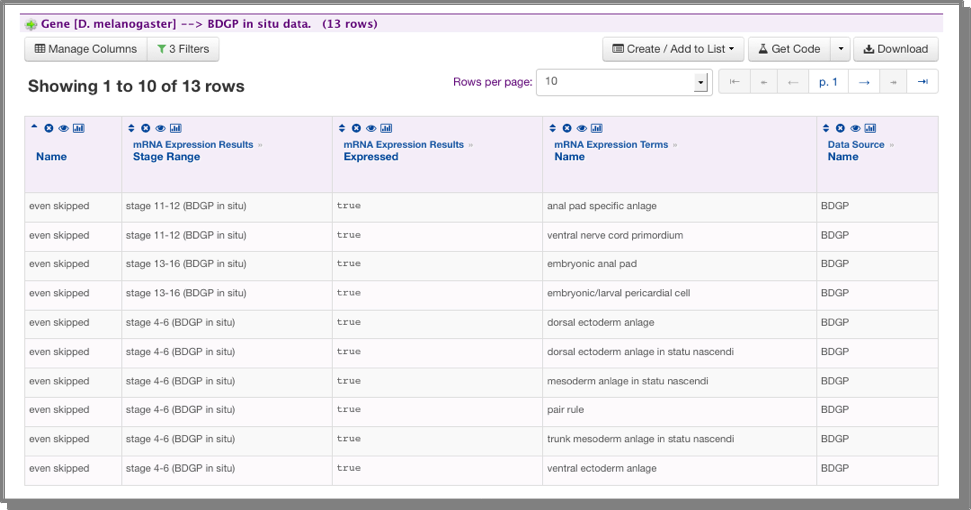Toggle visibility of gene Name column
Screen dimensions: 971x510
pos(64,128)
